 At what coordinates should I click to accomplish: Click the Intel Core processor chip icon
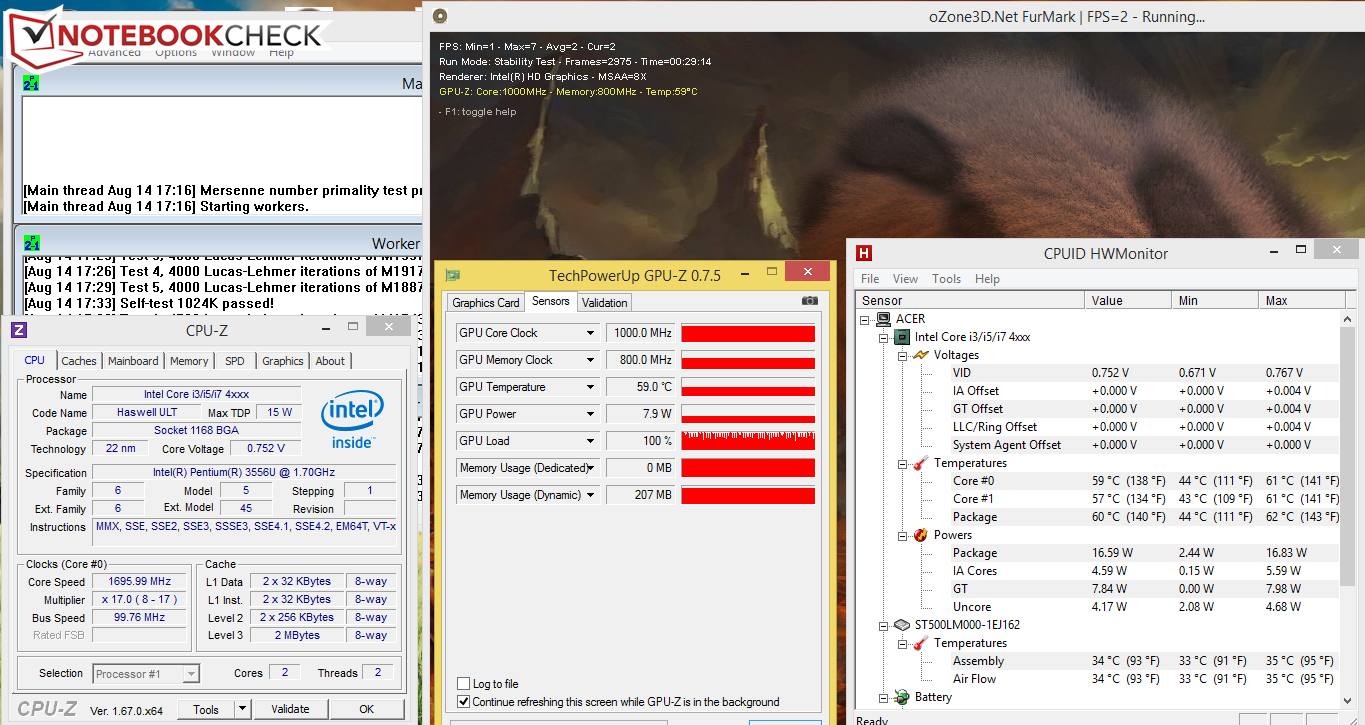(x=902, y=337)
